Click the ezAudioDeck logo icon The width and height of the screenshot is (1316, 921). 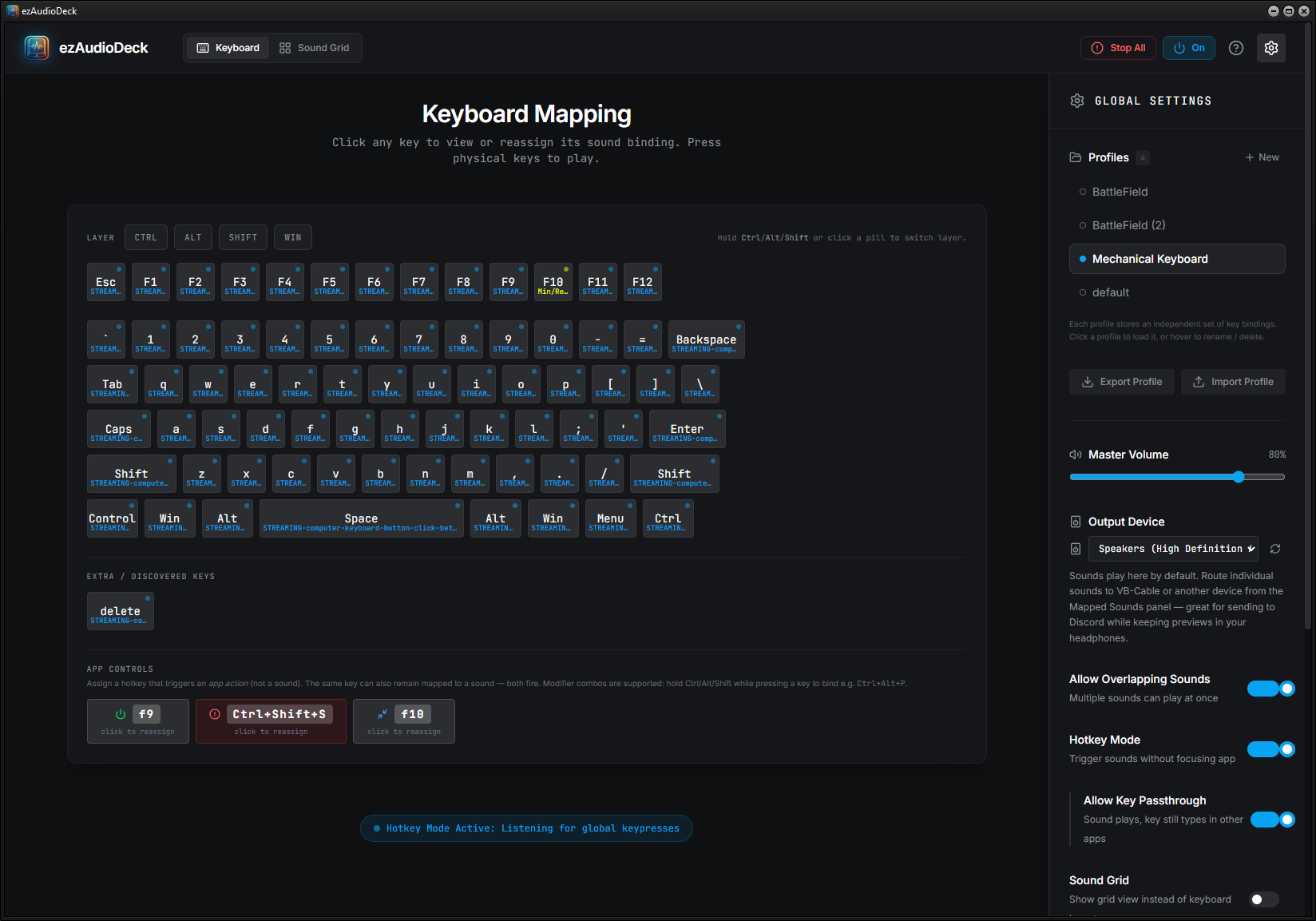37,48
